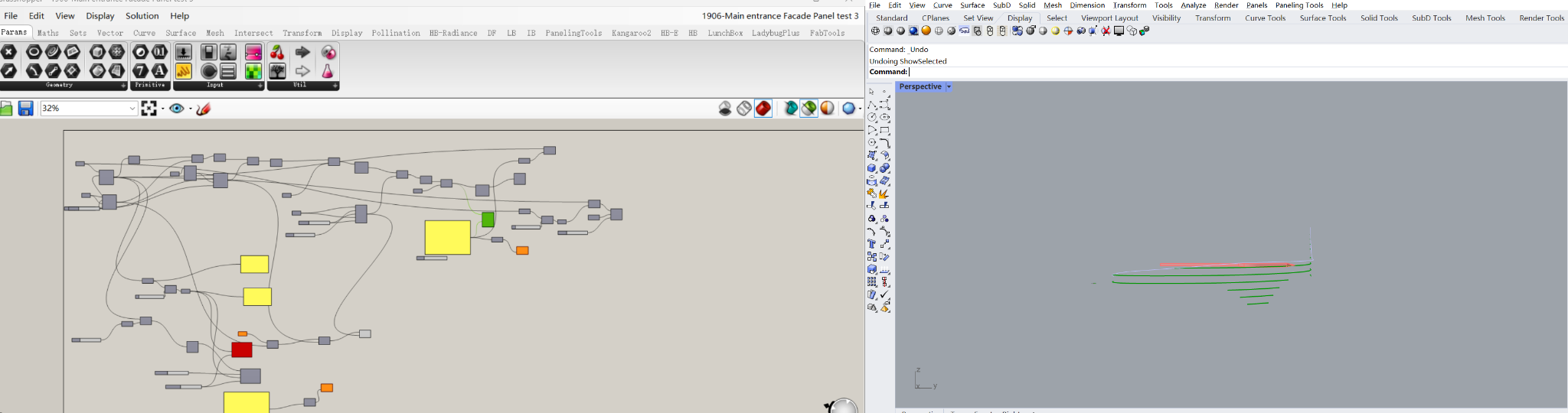Choose the Text 'A' primitive parameter
Viewport: 1568px width, 413px height.
coord(159,70)
